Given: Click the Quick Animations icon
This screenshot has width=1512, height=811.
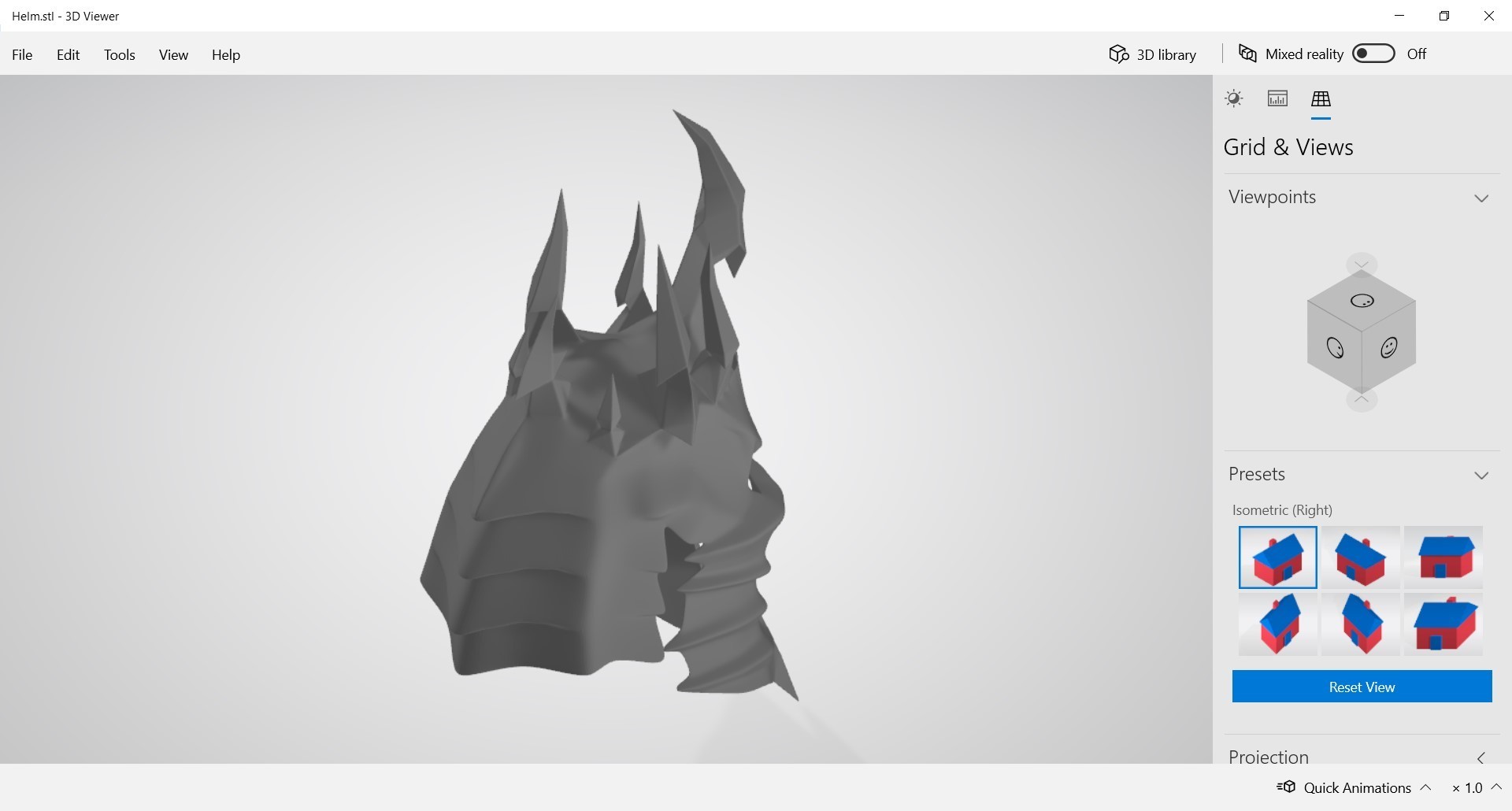Looking at the screenshot, I should click(1286, 787).
